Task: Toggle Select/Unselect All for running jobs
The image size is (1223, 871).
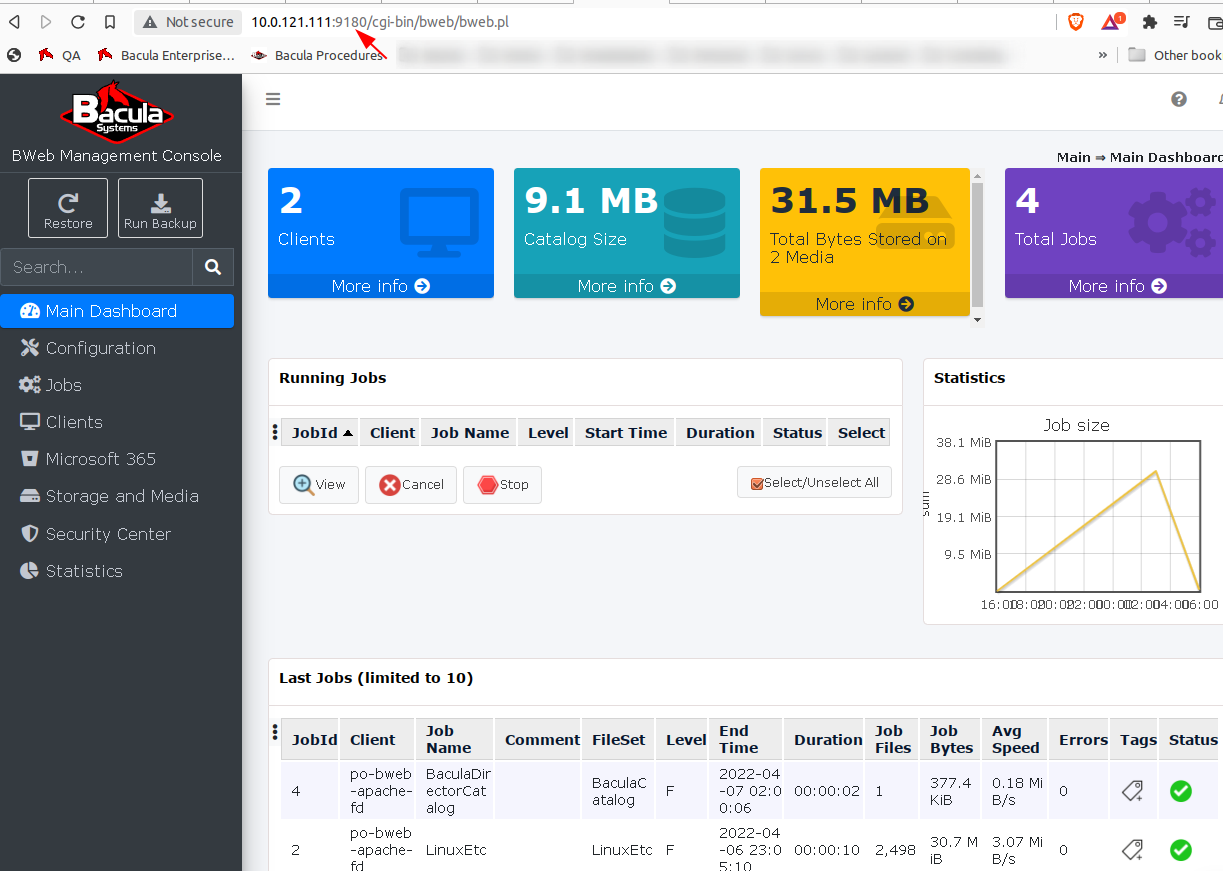Action: 814,483
